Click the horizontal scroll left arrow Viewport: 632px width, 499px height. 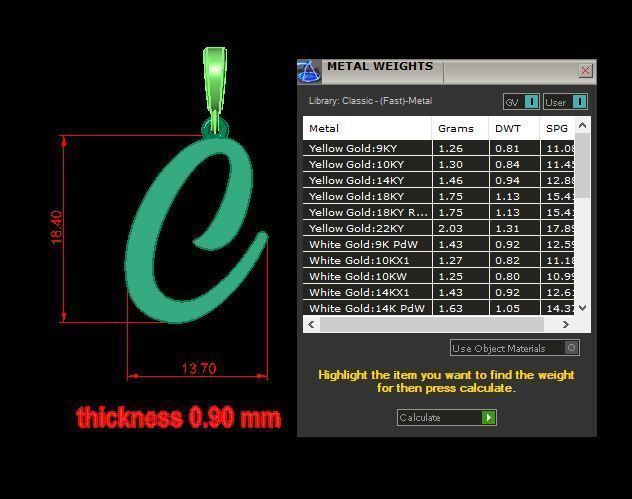311,324
